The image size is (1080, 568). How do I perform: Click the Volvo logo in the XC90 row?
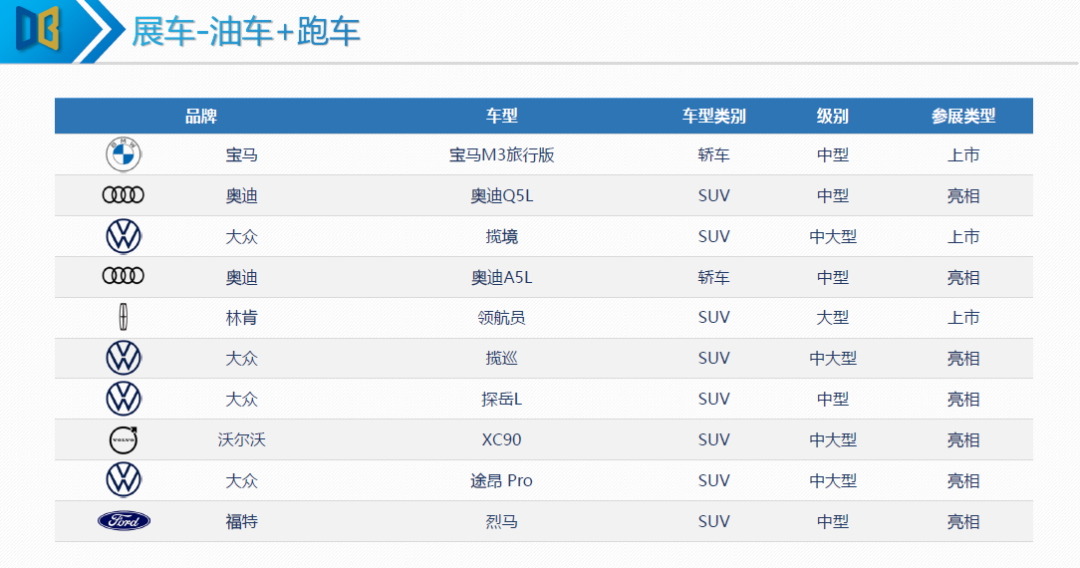click(x=124, y=439)
